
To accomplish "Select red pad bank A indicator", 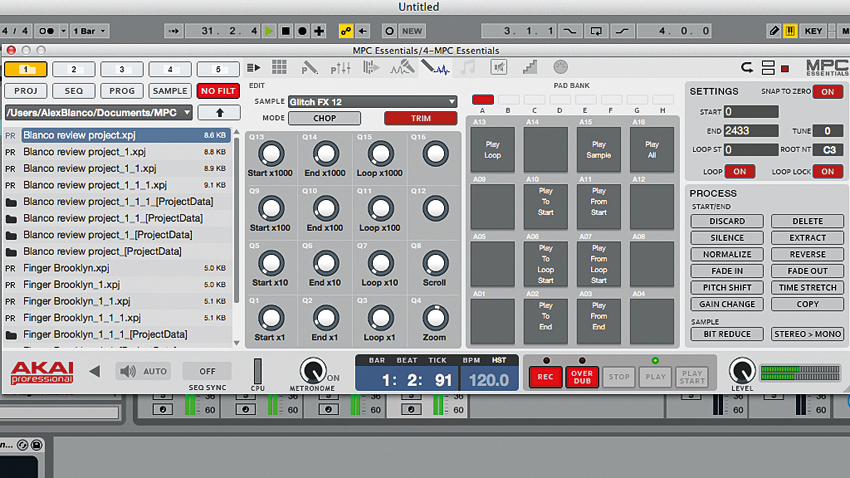I will coord(482,99).
